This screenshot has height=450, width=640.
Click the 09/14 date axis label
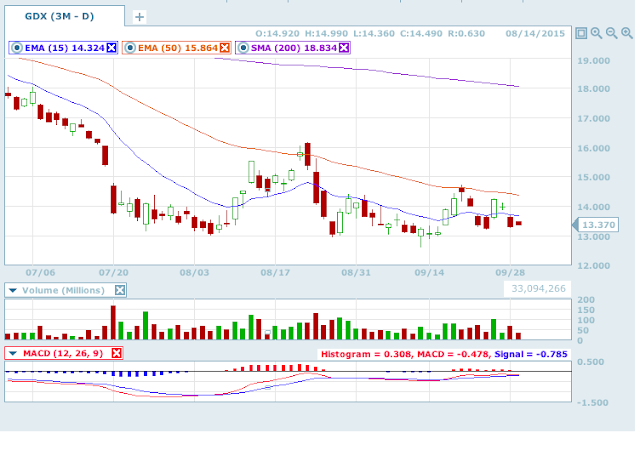coord(429,272)
